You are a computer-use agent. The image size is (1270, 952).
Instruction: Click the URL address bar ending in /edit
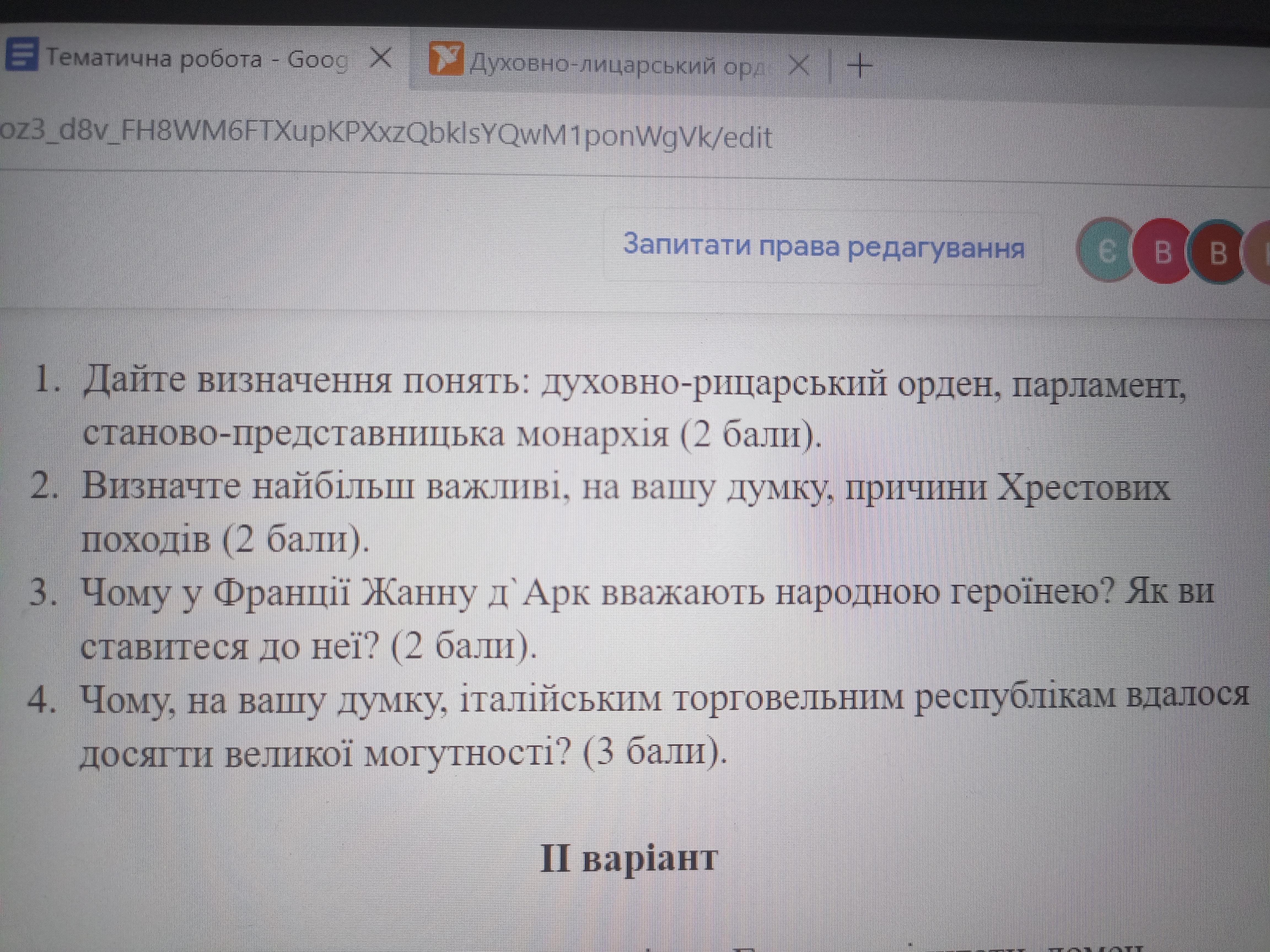[385, 137]
